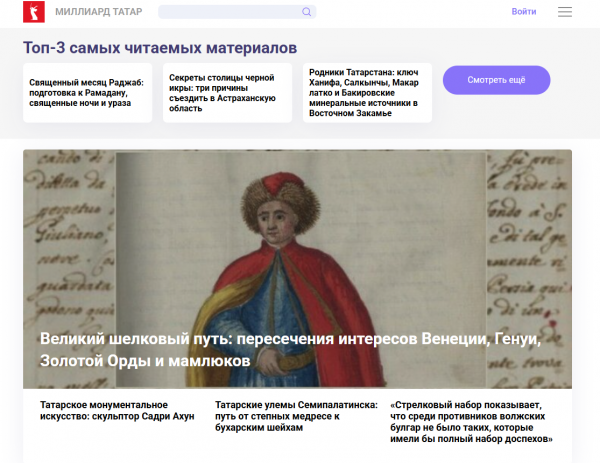Image resolution: width=600 pixels, height=463 pixels.
Task: Focus the search input field in header
Action: pyautogui.click(x=230, y=12)
